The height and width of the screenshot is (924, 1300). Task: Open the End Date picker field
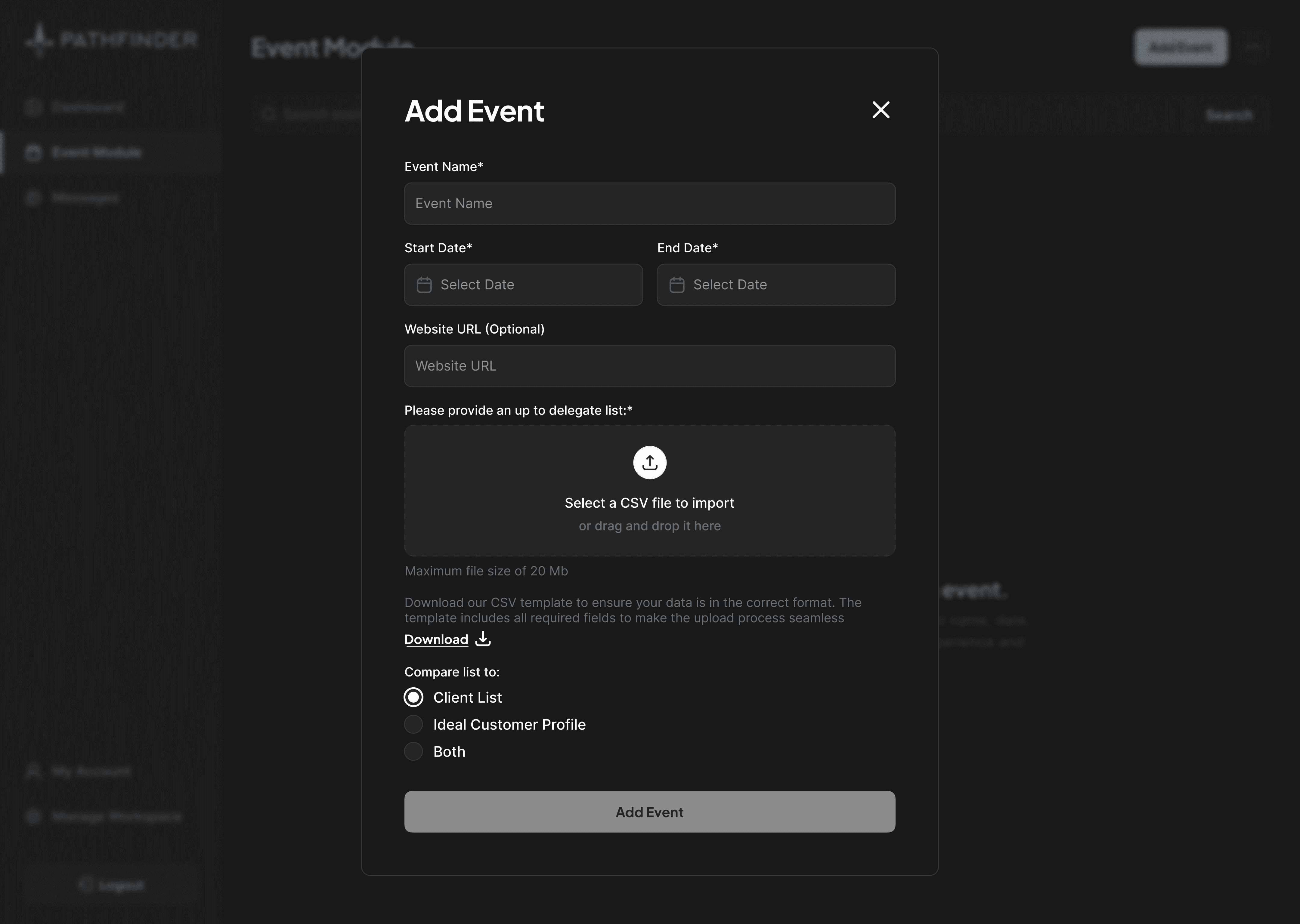(776, 285)
